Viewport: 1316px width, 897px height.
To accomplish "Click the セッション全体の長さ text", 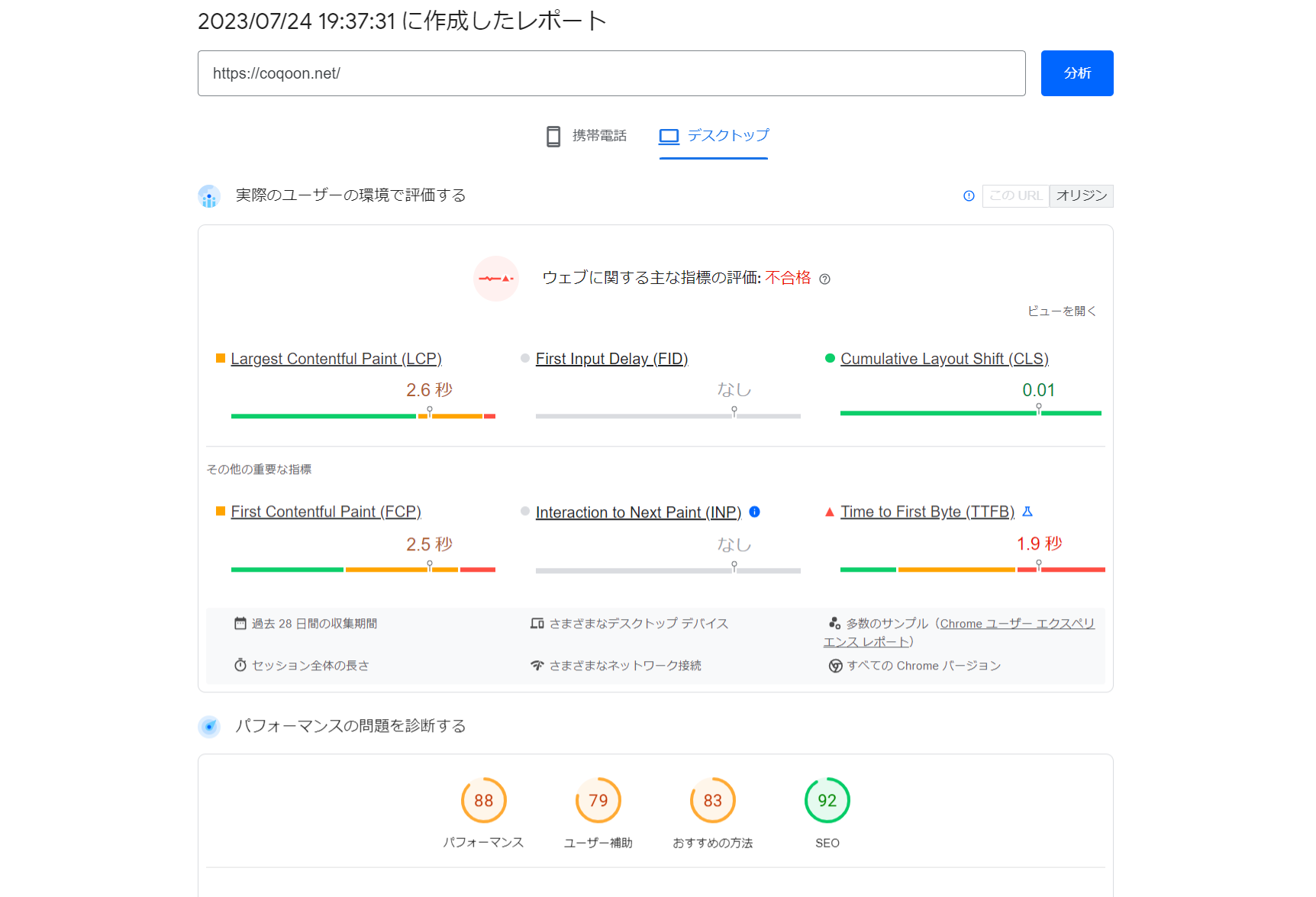I will tap(311, 666).
